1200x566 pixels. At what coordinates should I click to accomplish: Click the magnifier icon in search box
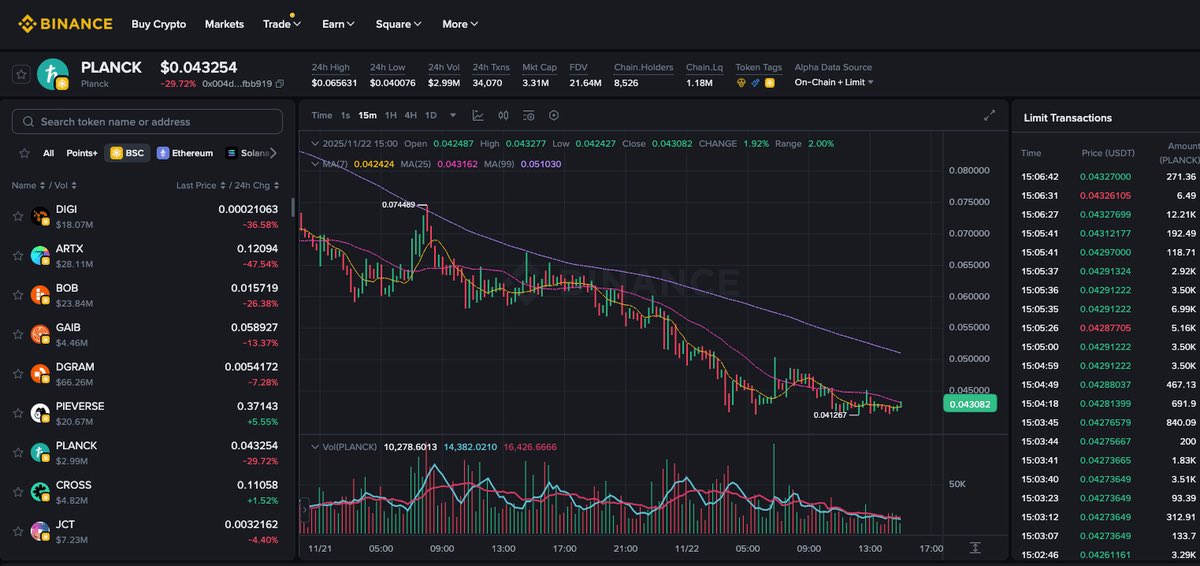(x=28, y=122)
